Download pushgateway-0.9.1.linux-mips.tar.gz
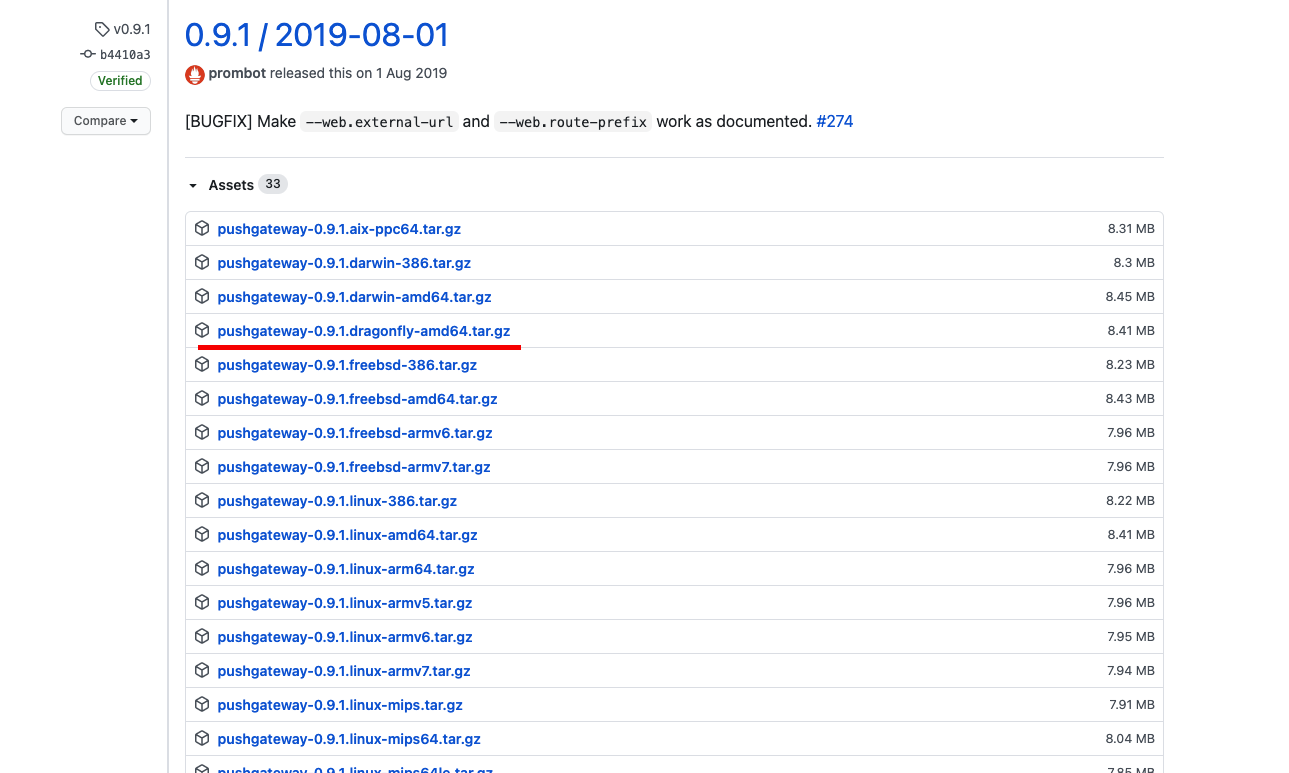Viewport: 1289px width, 773px height. pyautogui.click(x=340, y=705)
